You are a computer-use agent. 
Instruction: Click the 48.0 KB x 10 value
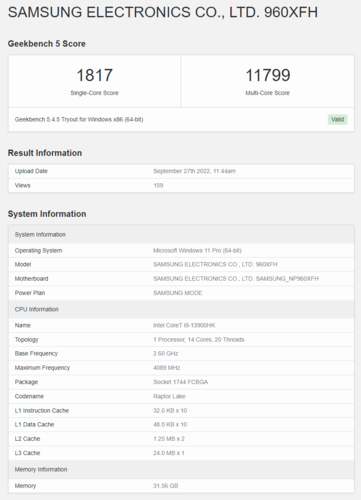click(x=170, y=425)
